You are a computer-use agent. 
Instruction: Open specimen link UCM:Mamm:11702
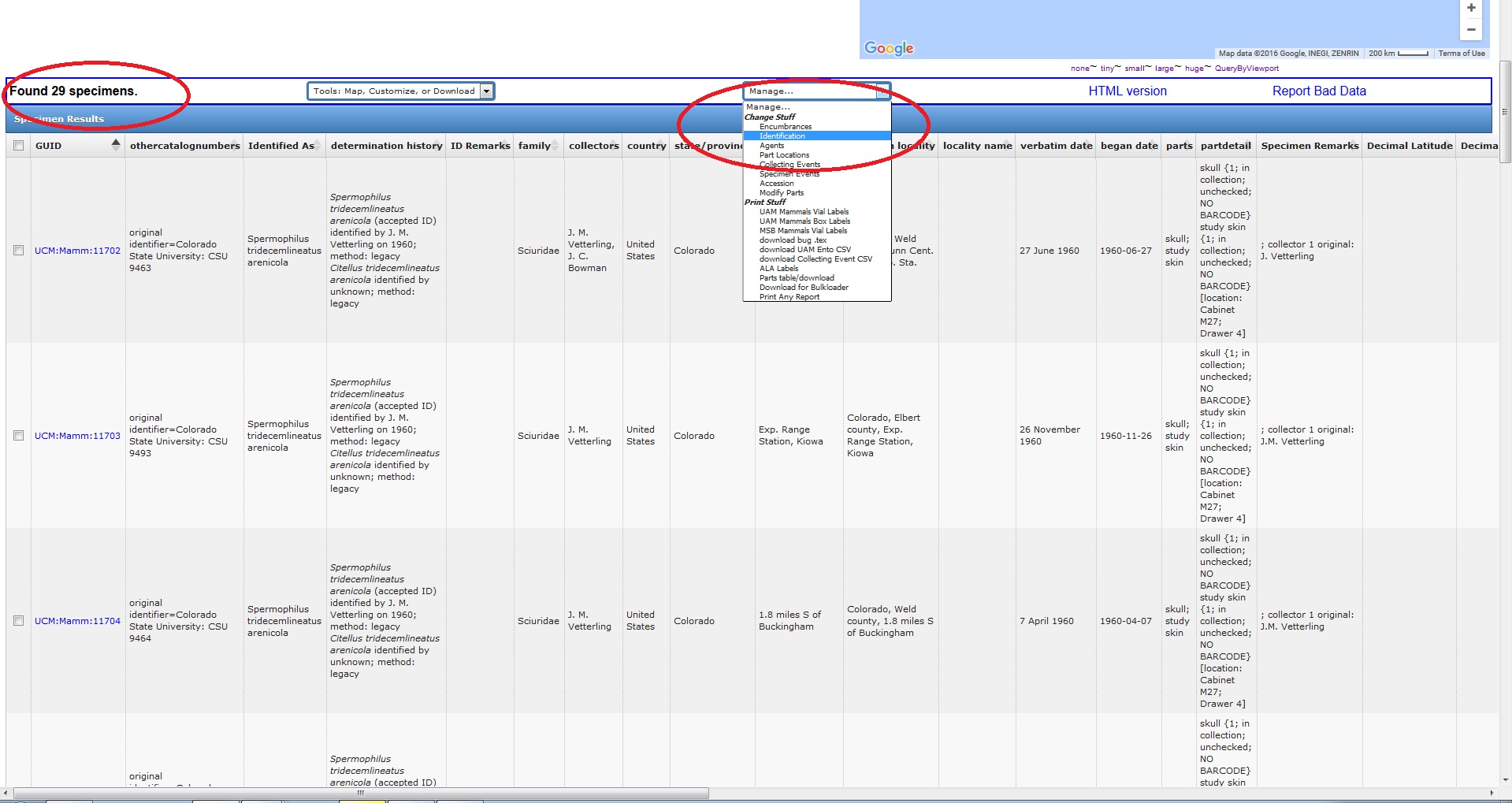click(77, 251)
